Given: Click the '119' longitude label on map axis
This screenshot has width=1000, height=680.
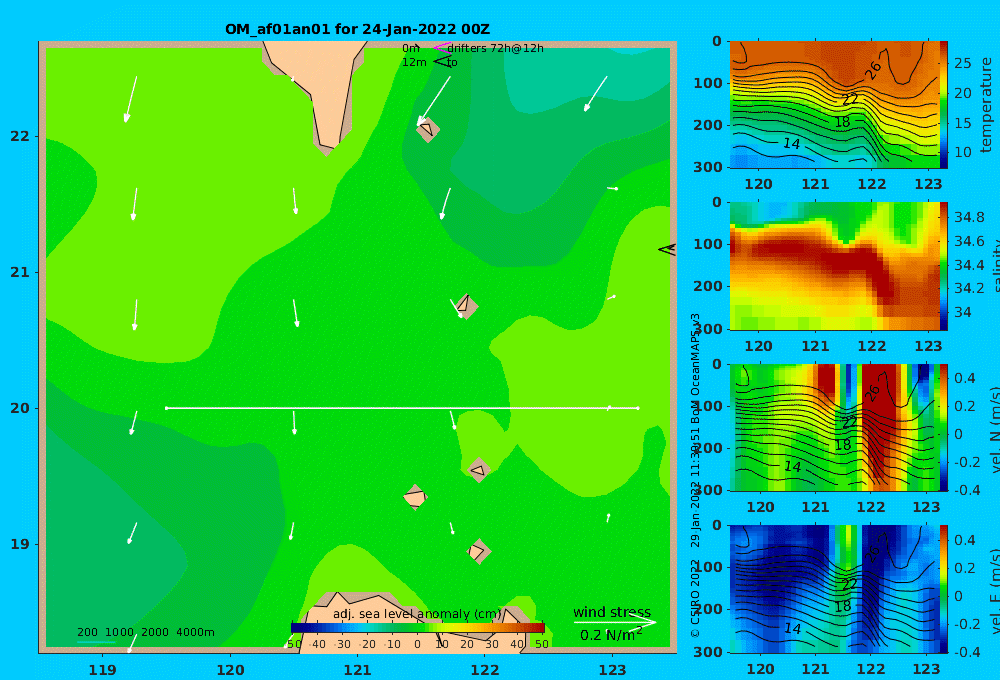Looking at the screenshot, I should click(x=102, y=670).
